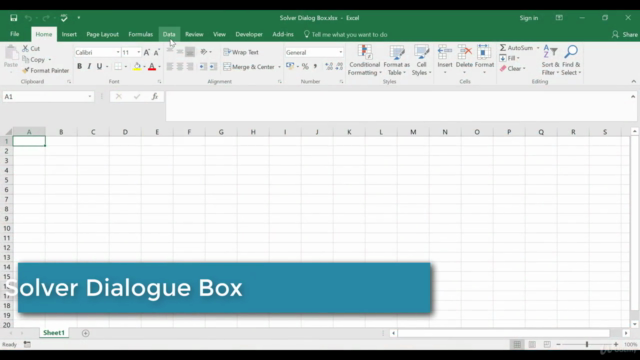Click the Save icon in the quick access toolbar
This screenshot has width=640, height=360.
tap(13, 18)
